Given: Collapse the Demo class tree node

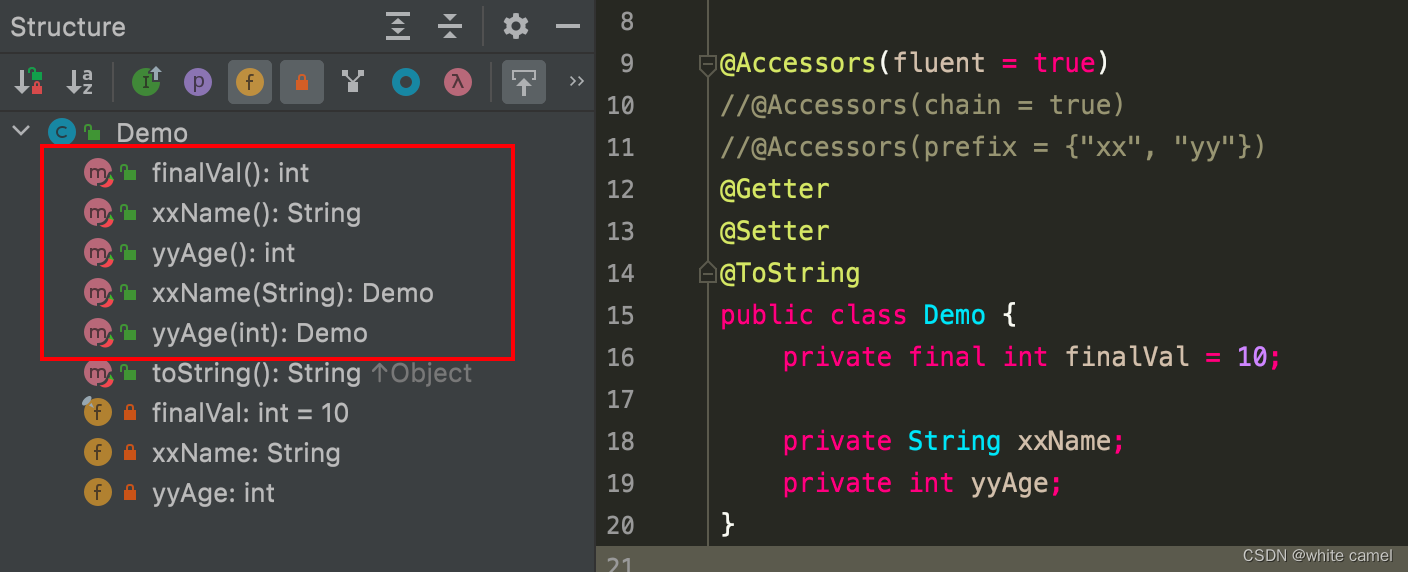Looking at the screenshot, I should coord(20,132).
